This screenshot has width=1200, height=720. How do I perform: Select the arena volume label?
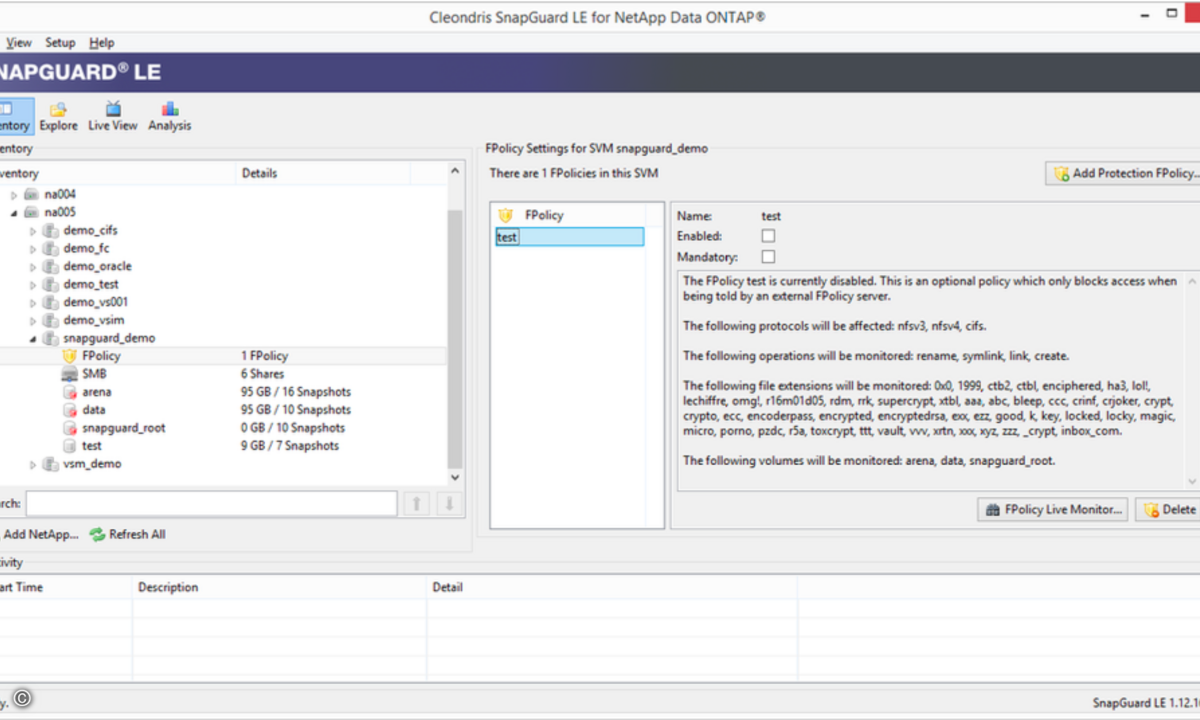click(97, 392)
